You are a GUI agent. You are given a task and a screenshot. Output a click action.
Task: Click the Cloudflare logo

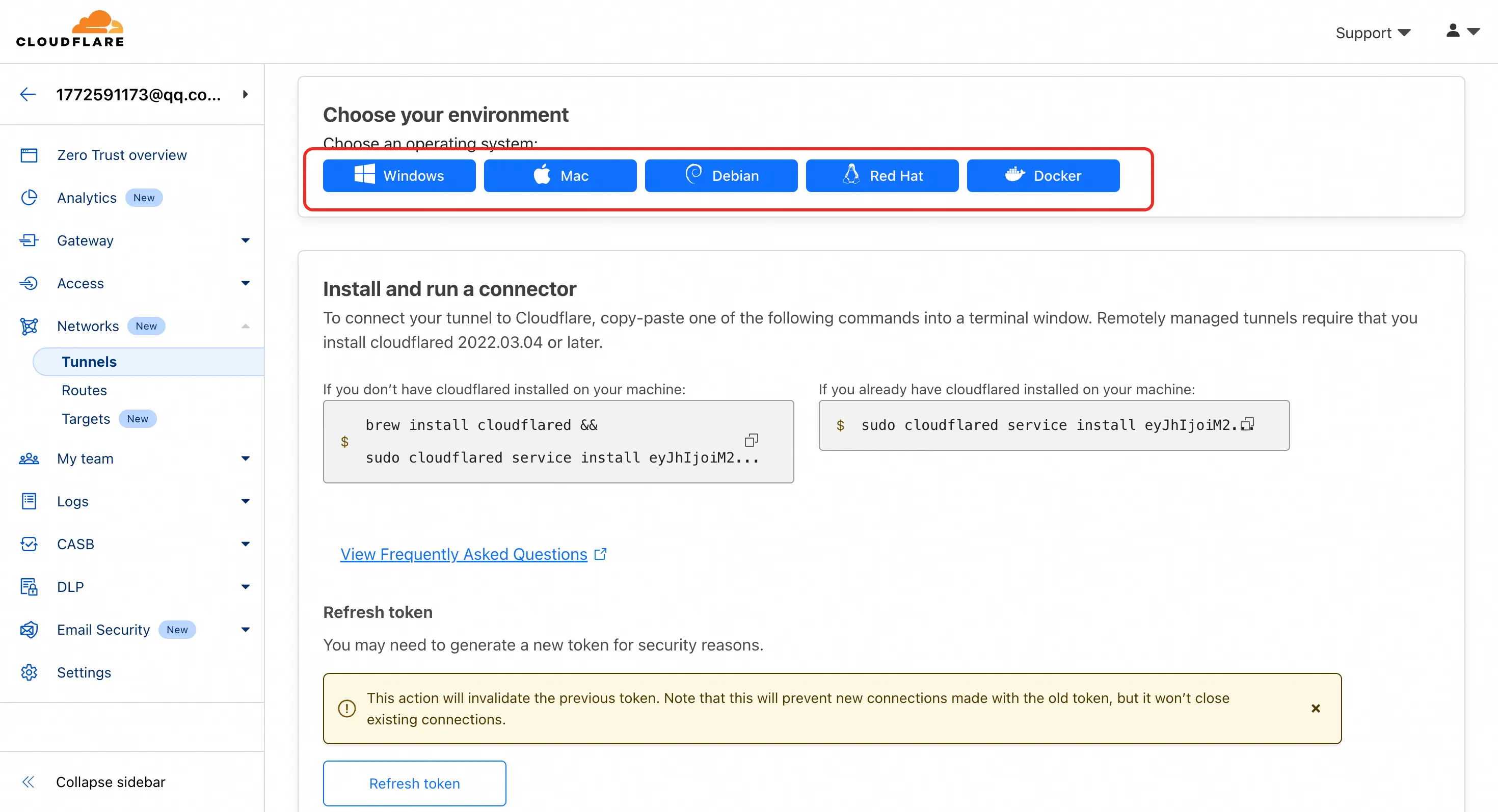point(70,29)
